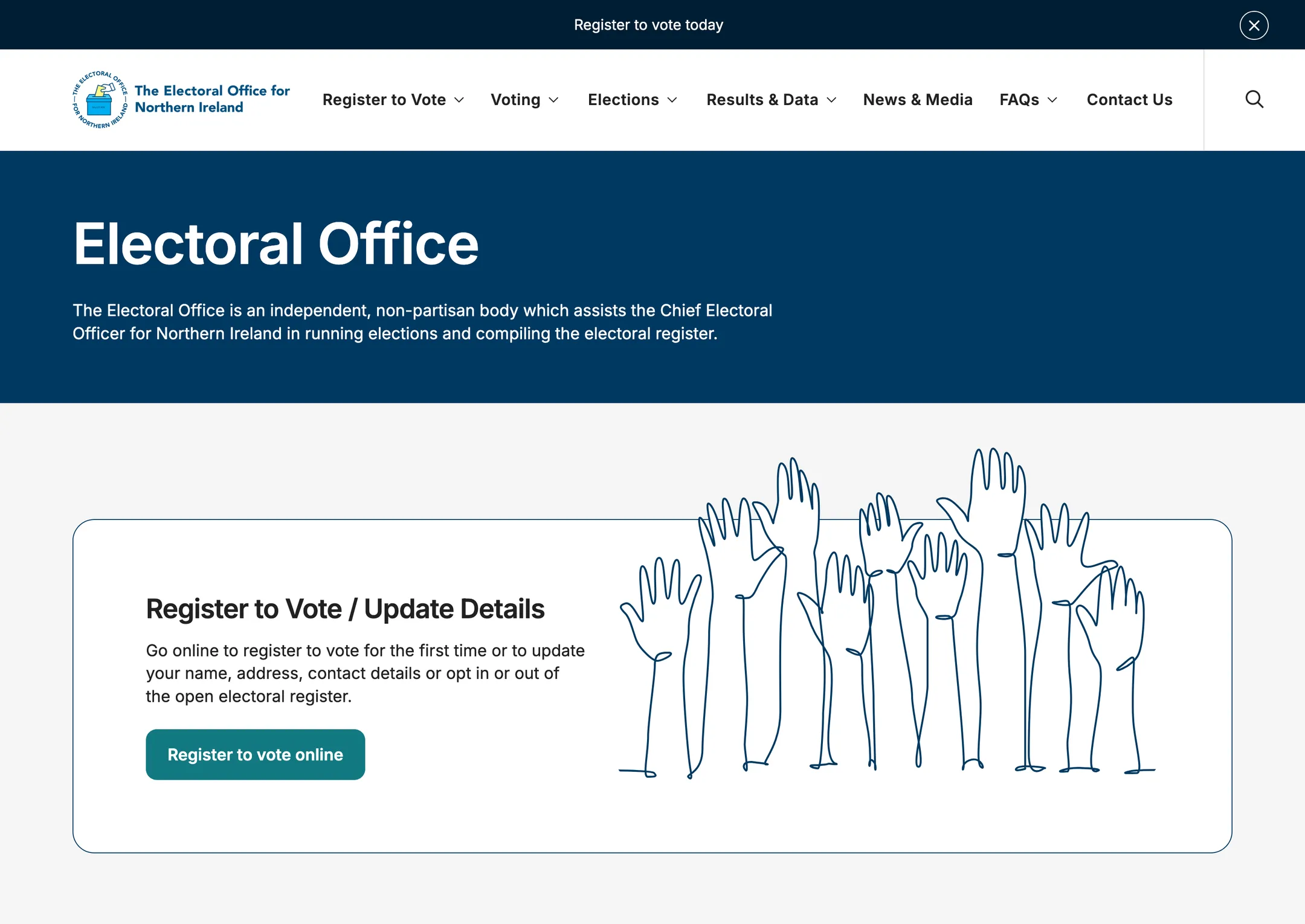
Task: Click the Register to vote online button
Action: point(255,755)
